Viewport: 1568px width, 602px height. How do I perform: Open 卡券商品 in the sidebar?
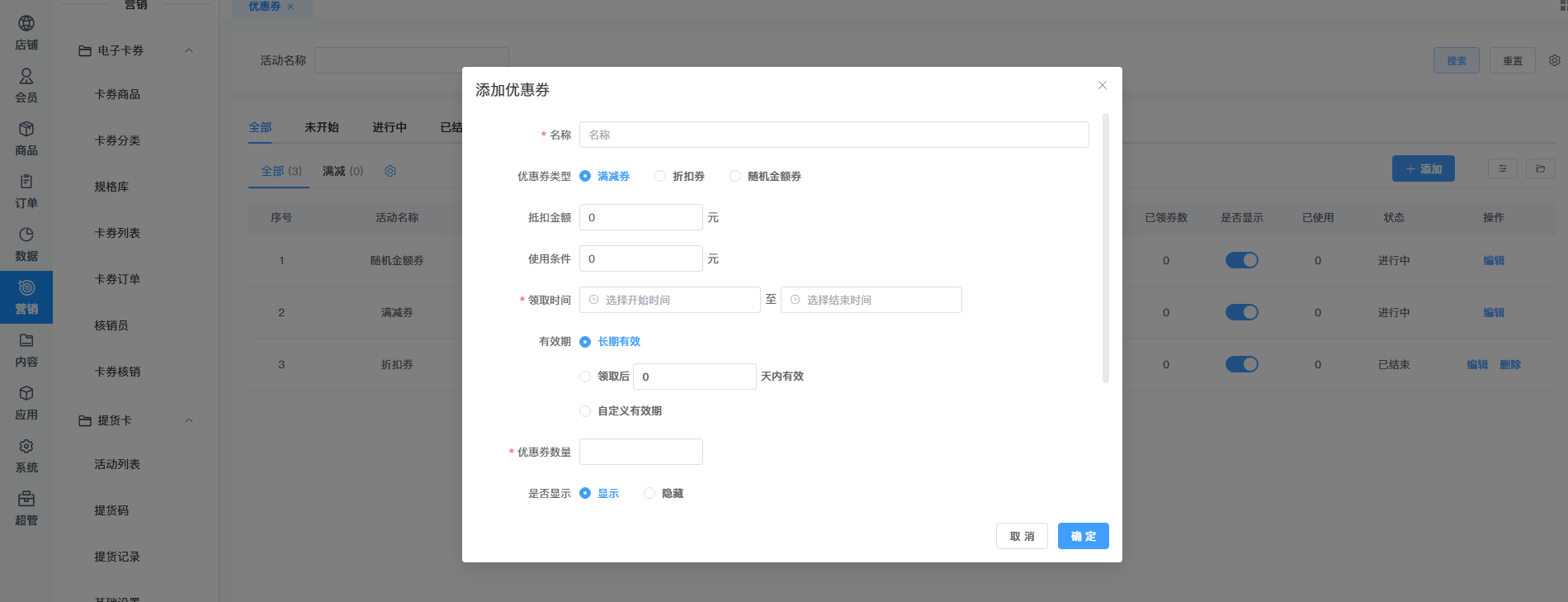pos(117,94)
